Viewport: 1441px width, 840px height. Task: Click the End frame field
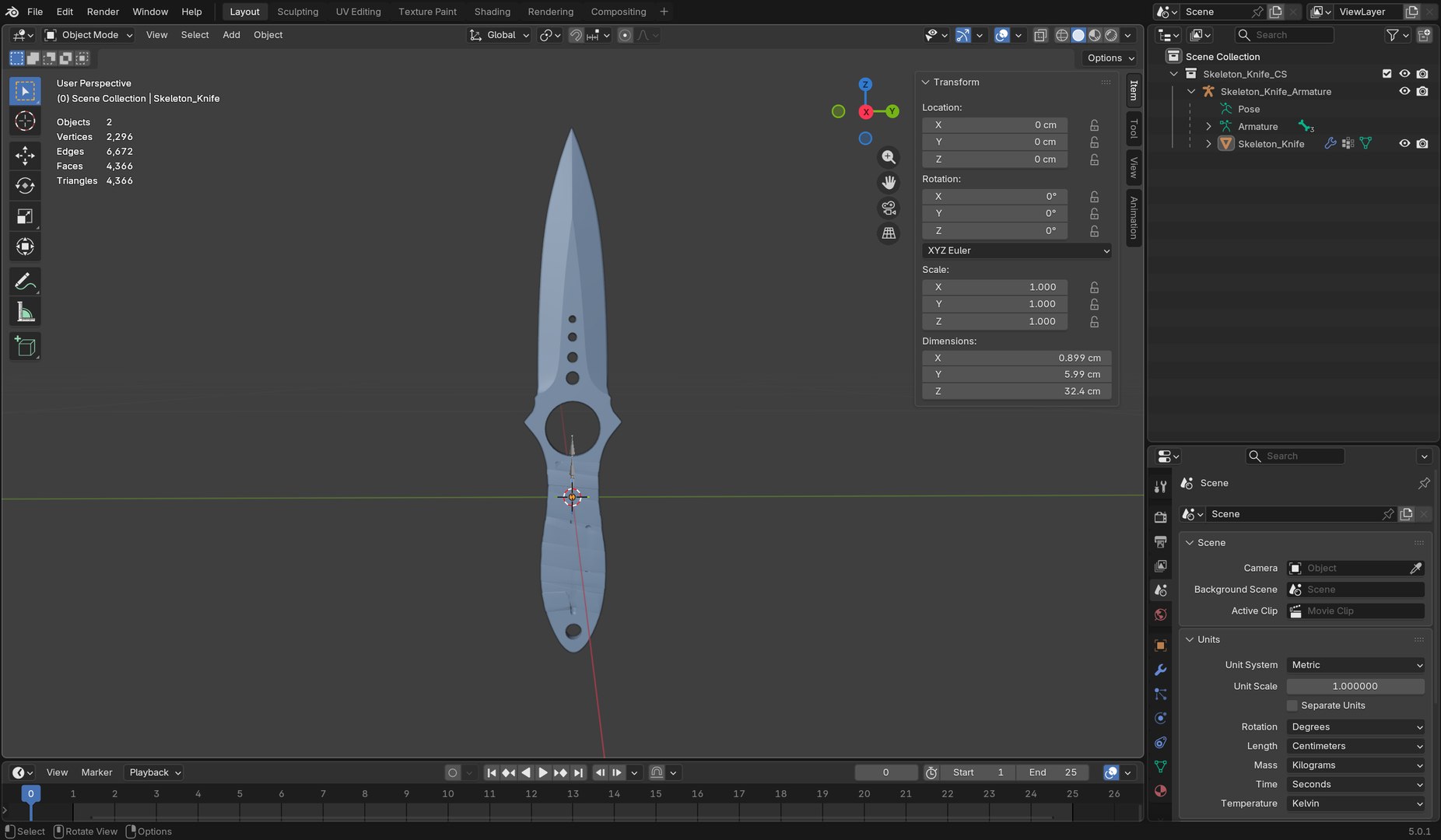[x=1052, y=772]
